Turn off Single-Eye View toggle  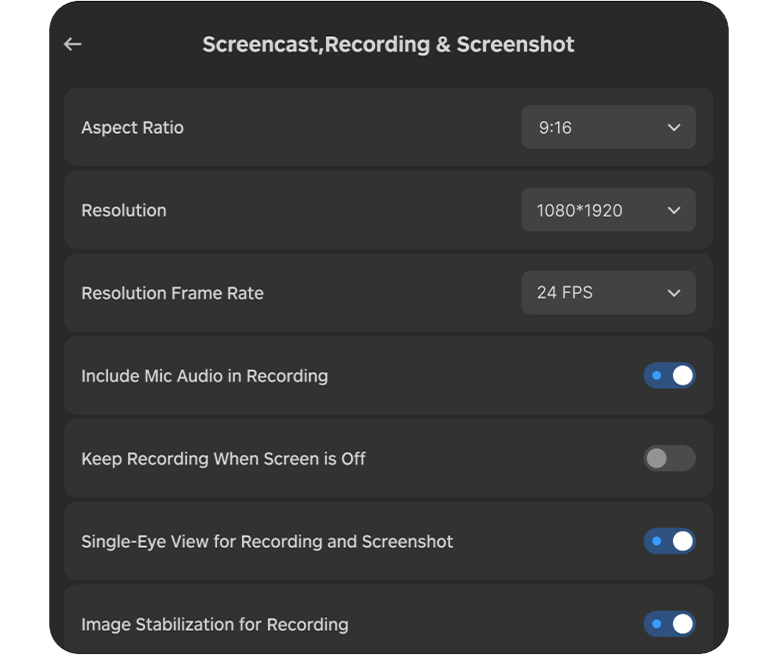669,541
